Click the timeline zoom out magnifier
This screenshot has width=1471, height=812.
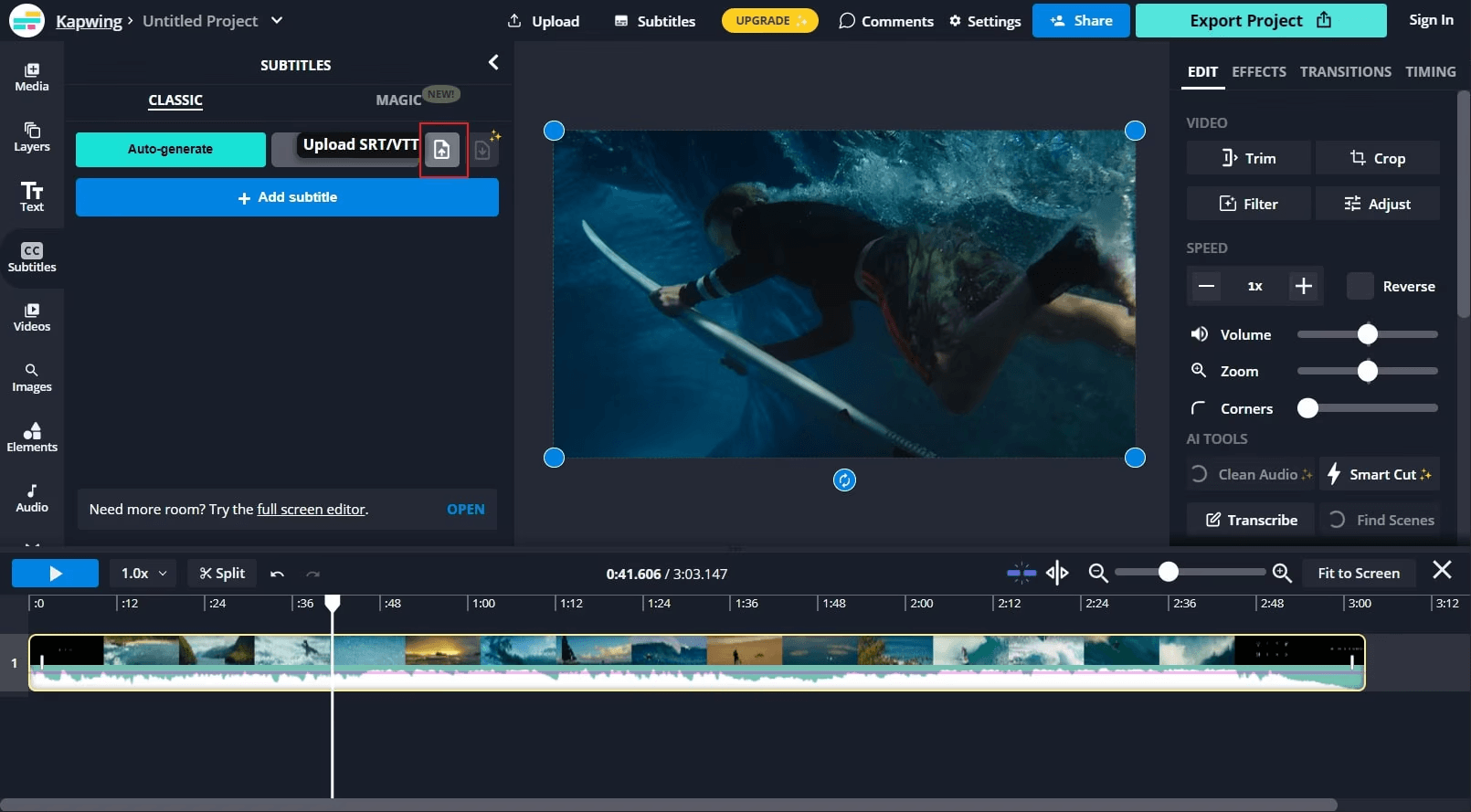pos(1098,573)
